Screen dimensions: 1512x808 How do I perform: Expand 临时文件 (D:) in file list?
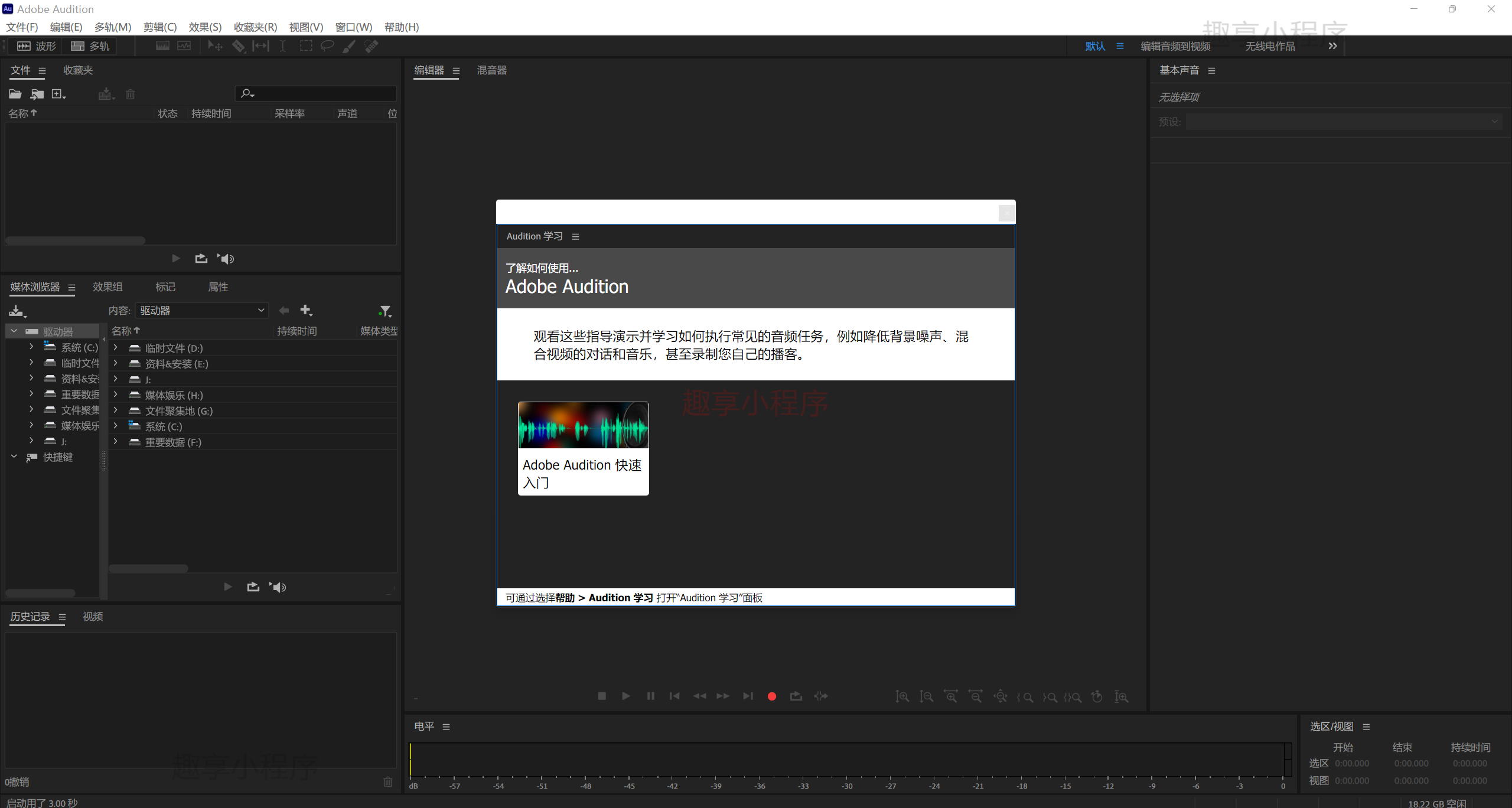pos(116,348)
